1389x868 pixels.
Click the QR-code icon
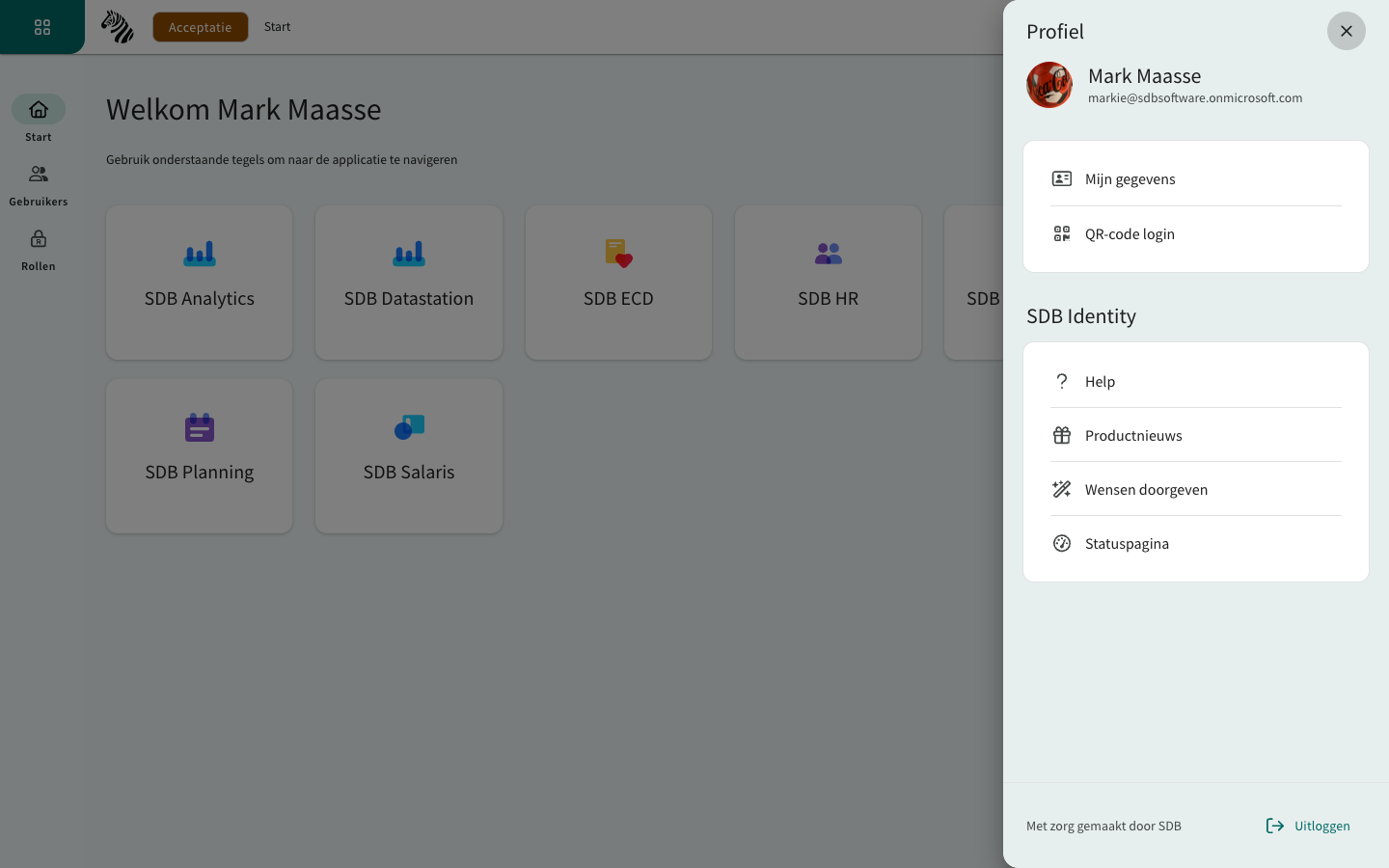[x=1062, y=233]
